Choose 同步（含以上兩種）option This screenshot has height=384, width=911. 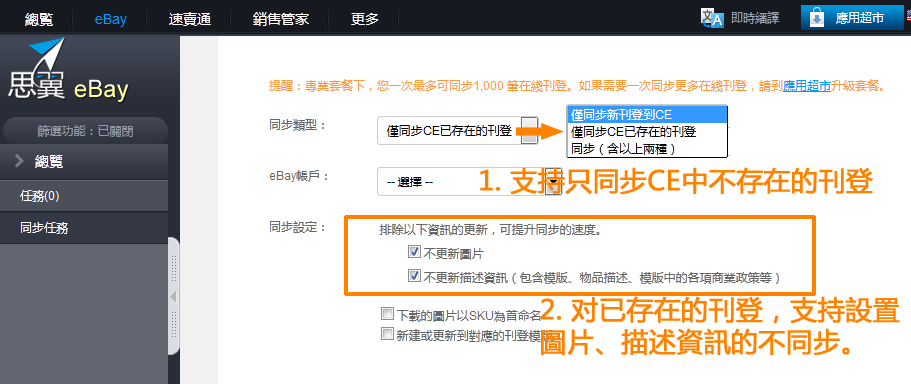click(647, 149)
